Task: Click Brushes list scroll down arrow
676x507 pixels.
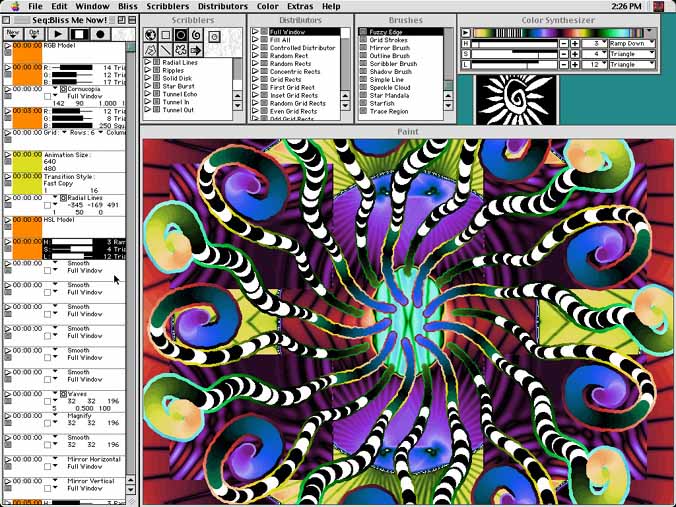Action: coord(448,105)
